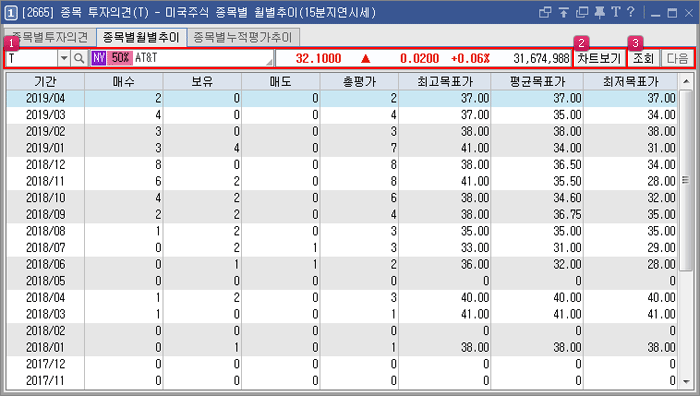Click average target 36.50 in 2018/12 row
The width and height of the screenshot is (700, 396).
tap(567, 165)
